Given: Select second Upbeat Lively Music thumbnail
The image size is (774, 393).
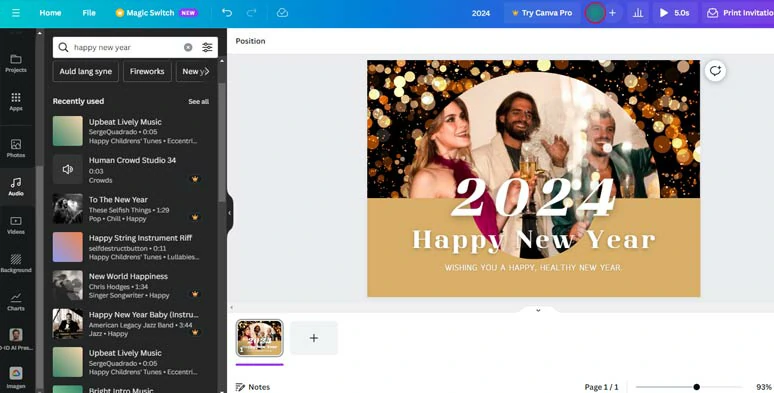Looking at the screenshot, I should [68, 362].
